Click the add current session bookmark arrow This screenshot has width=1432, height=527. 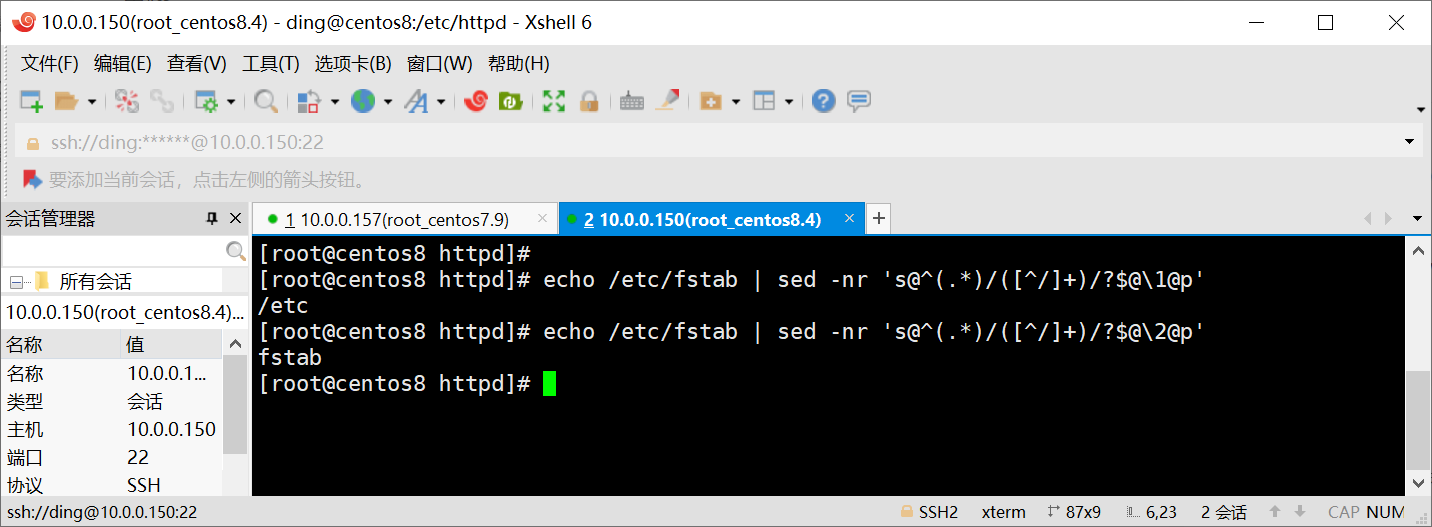[33, 180]
